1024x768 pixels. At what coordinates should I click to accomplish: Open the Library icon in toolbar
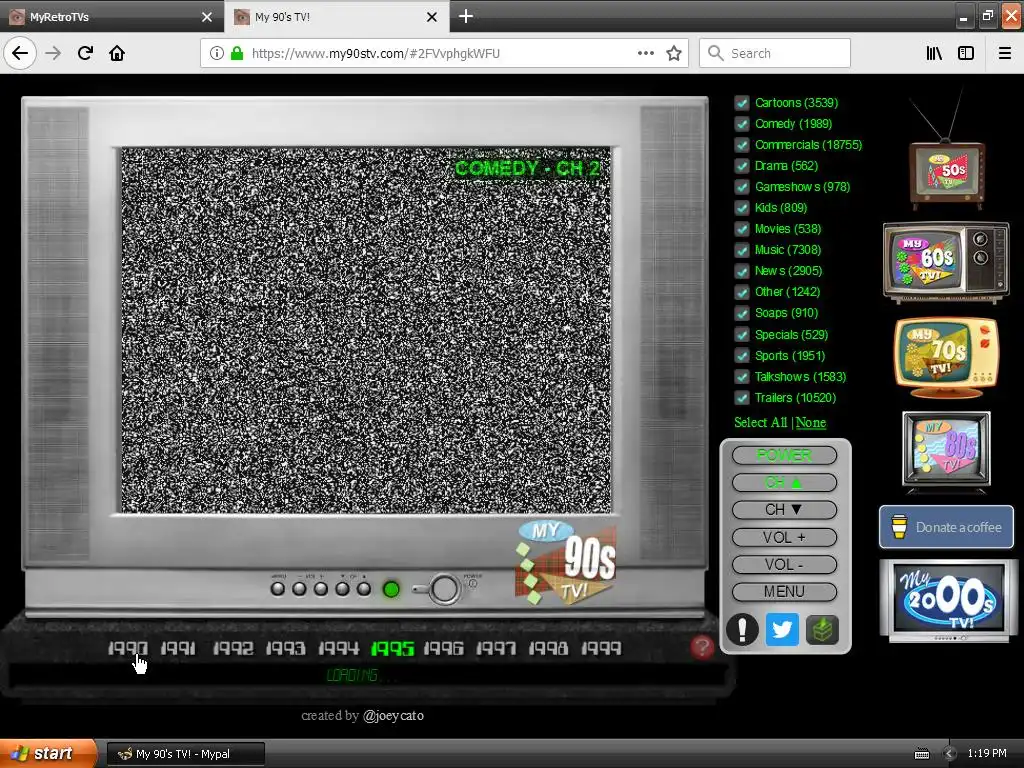point(934,53)
